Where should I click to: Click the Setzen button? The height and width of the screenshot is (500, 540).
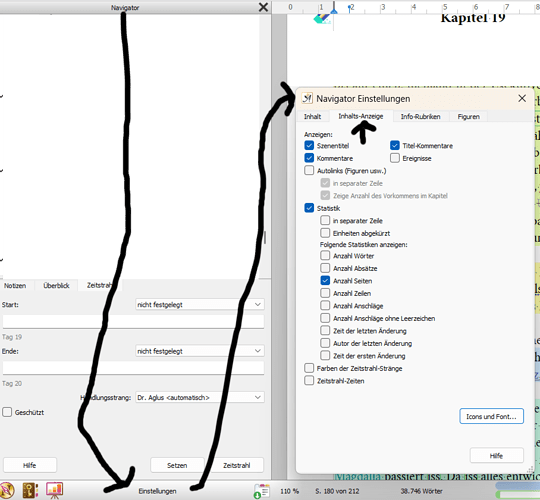point(177,465)
